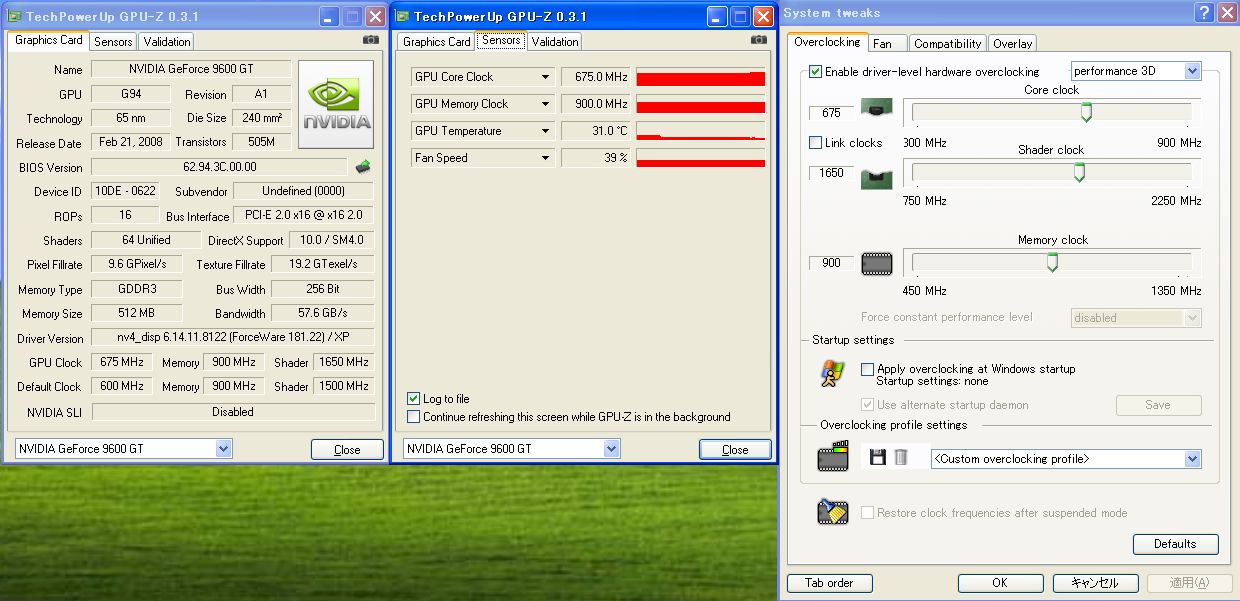The image size is (1240, 601).
Task: Click the camera screenshot icon in left GPU-Z window
Action: [x=371, y=40]
